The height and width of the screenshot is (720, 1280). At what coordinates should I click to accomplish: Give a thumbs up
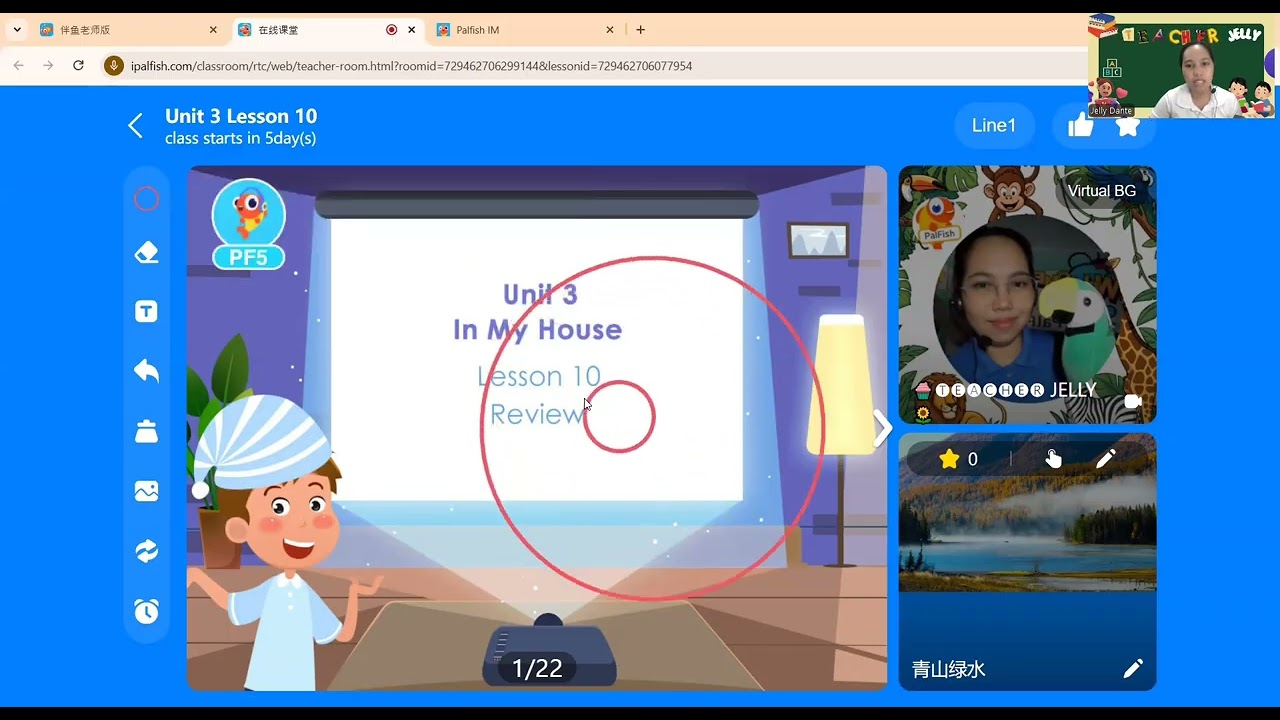pyautogui.click(x=1080, y=126)
